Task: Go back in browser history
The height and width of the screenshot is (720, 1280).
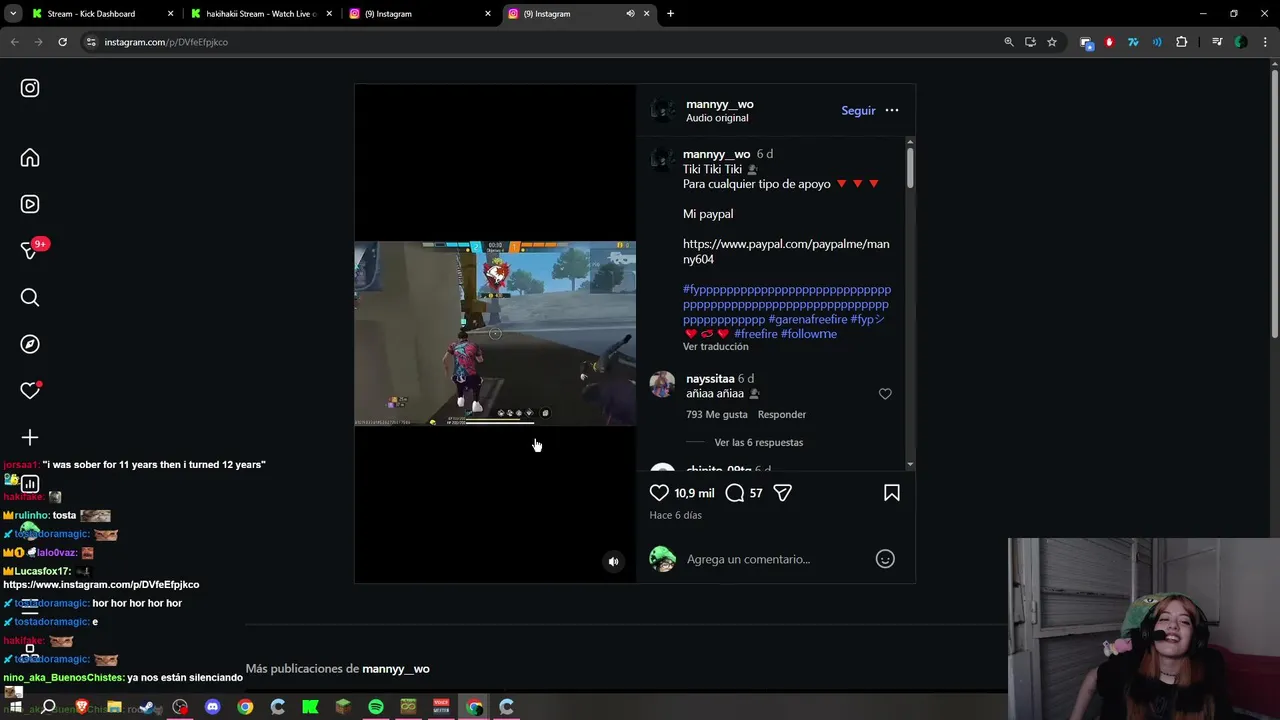Action: [x=14, y=42]
